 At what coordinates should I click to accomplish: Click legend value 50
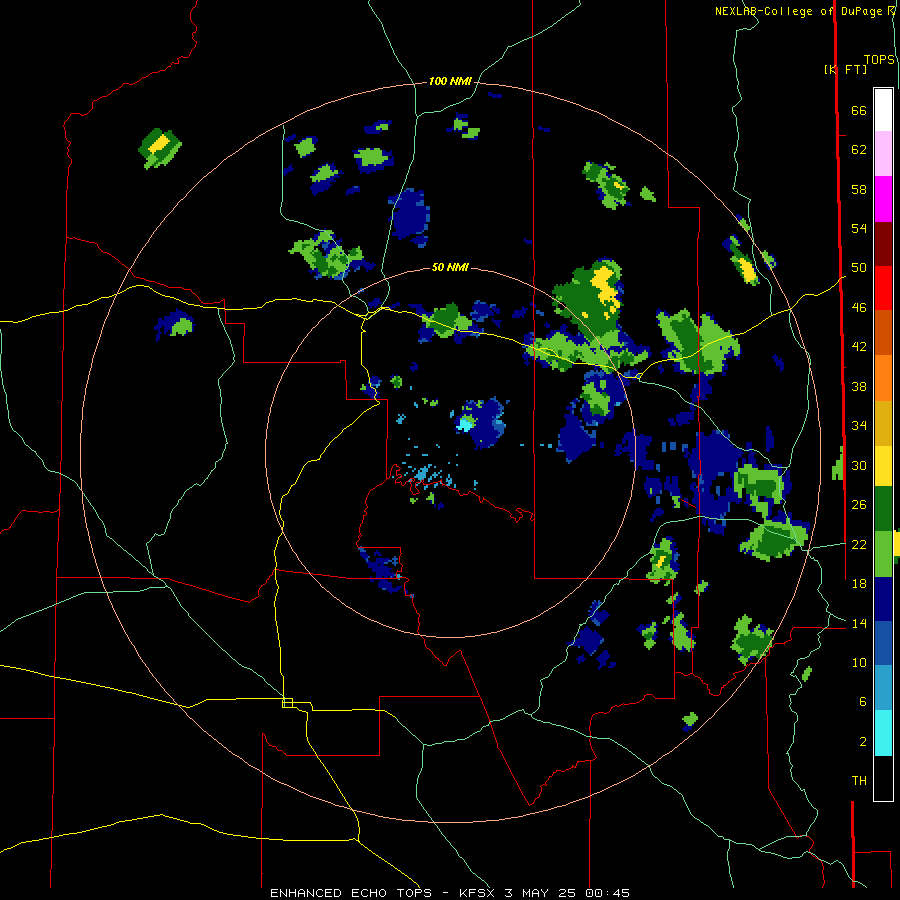pos(859,267)
